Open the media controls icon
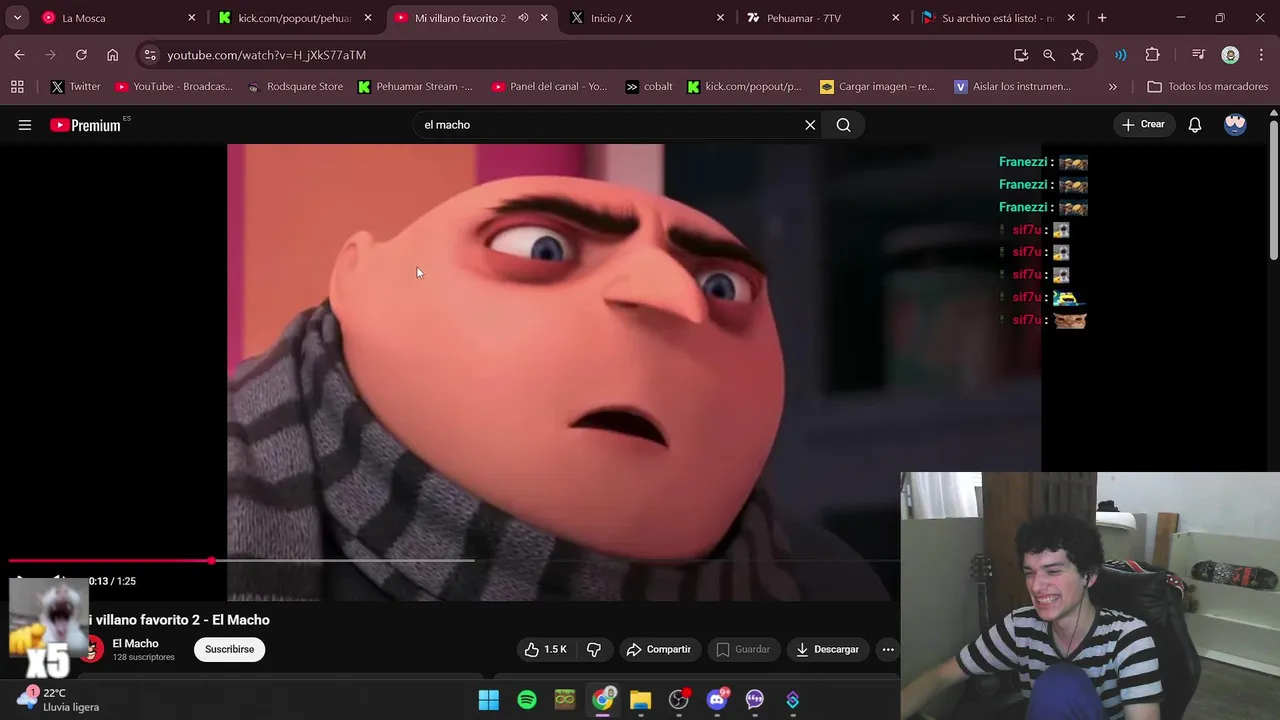The image size is (1280, 720). 1198,55
